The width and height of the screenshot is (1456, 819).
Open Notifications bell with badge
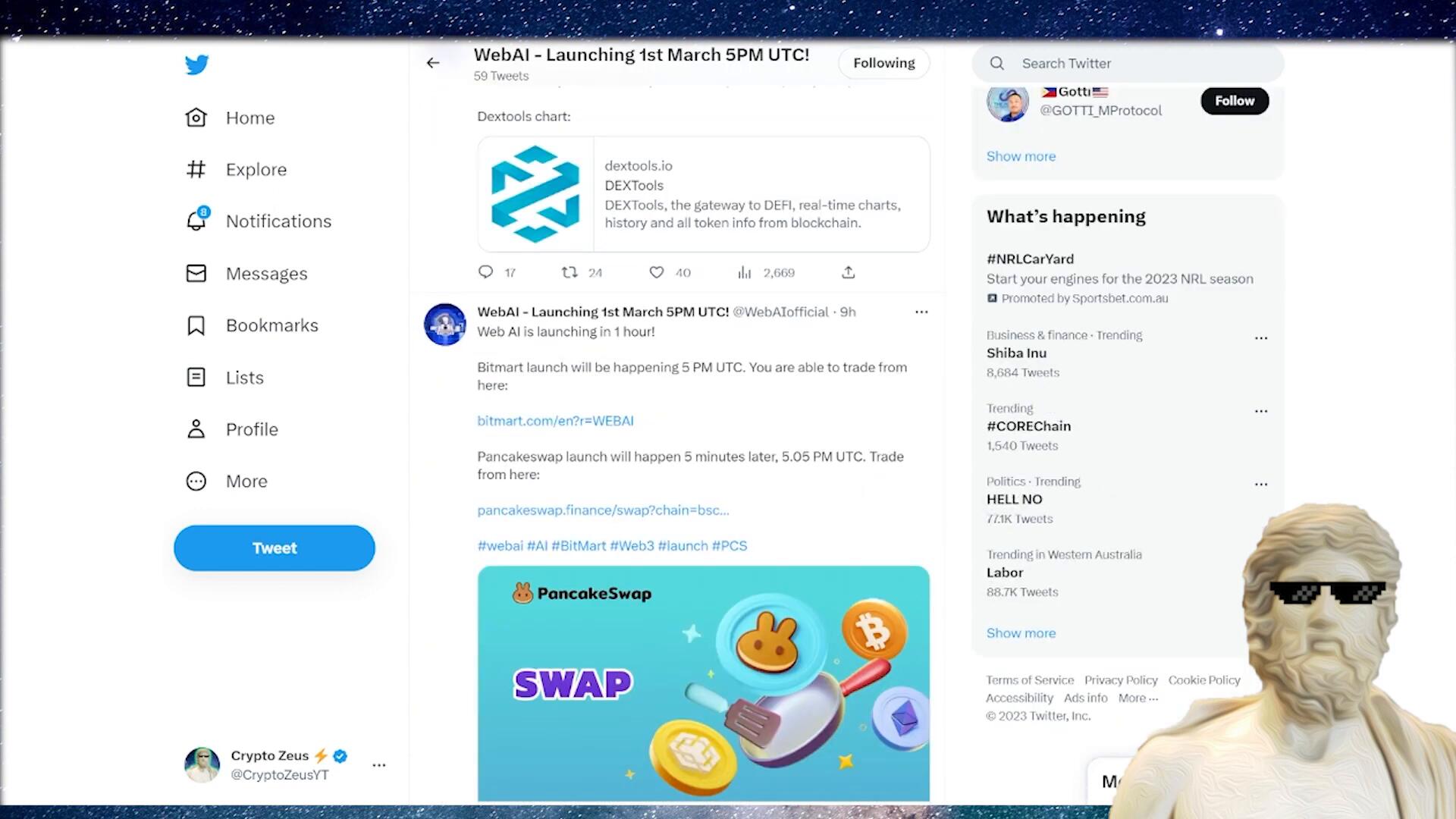click(197, 221)
